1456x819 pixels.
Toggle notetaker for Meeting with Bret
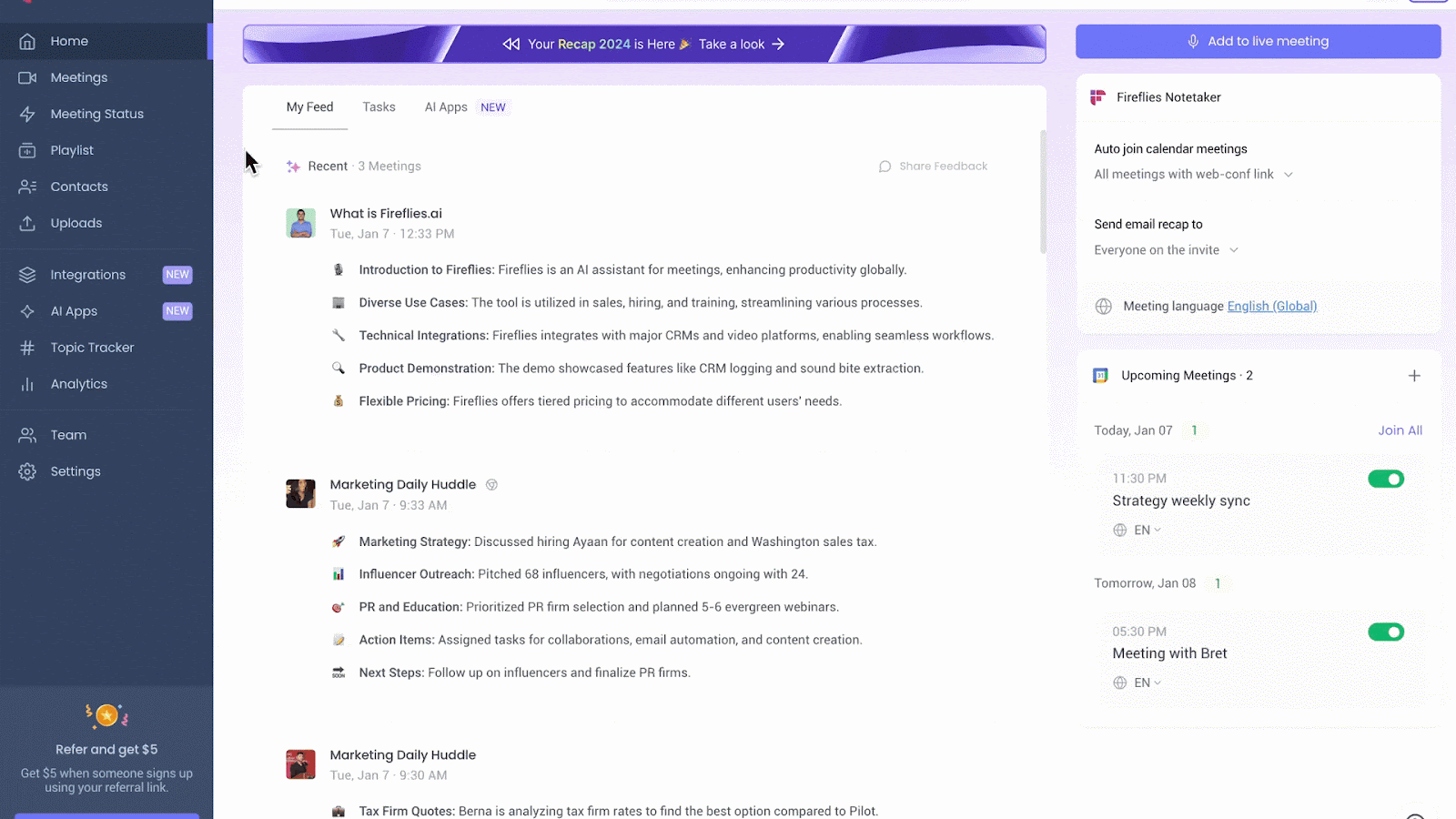click(x=1386, y=632)
